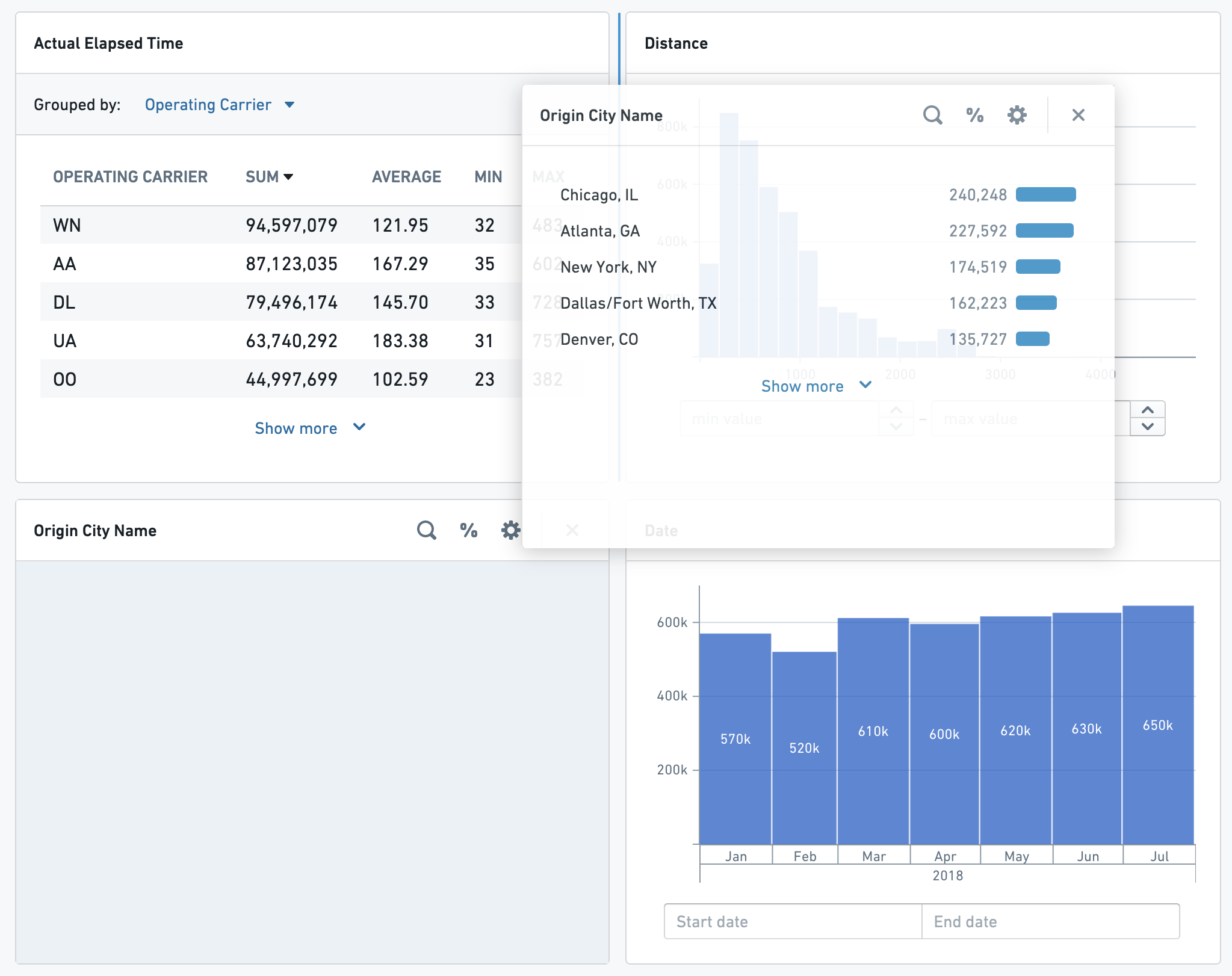Select the Chicago, IL row
Viewport: 1232px width, 976px height.
tap(818, 194)
